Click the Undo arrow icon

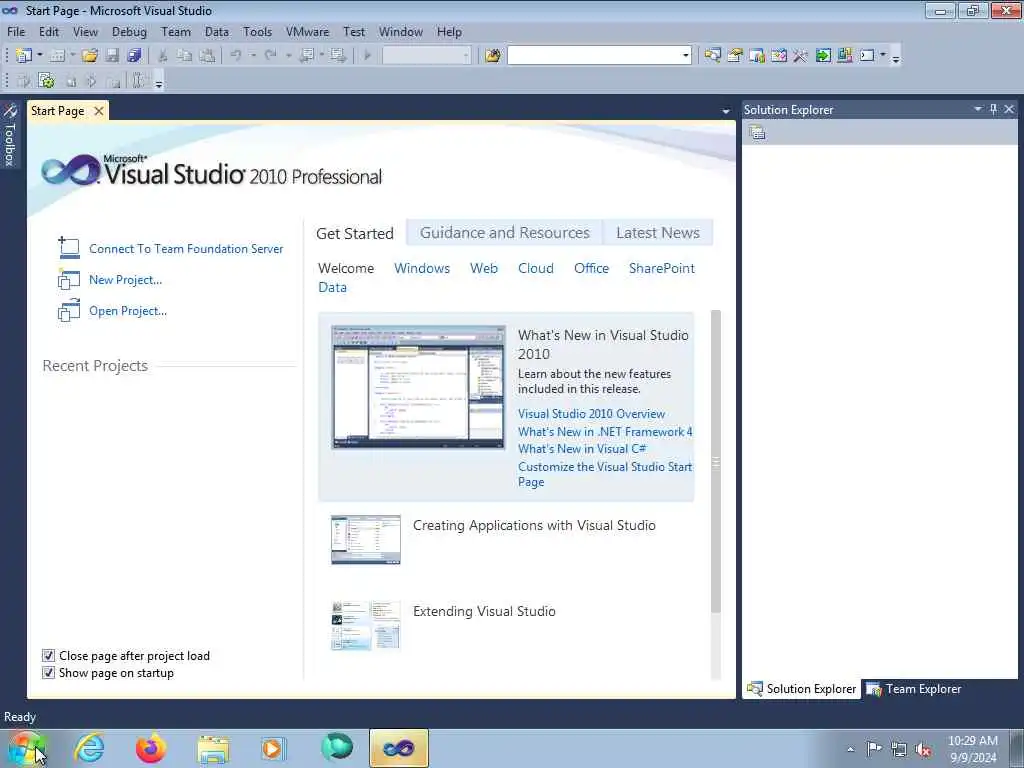[x=236, y=56]
